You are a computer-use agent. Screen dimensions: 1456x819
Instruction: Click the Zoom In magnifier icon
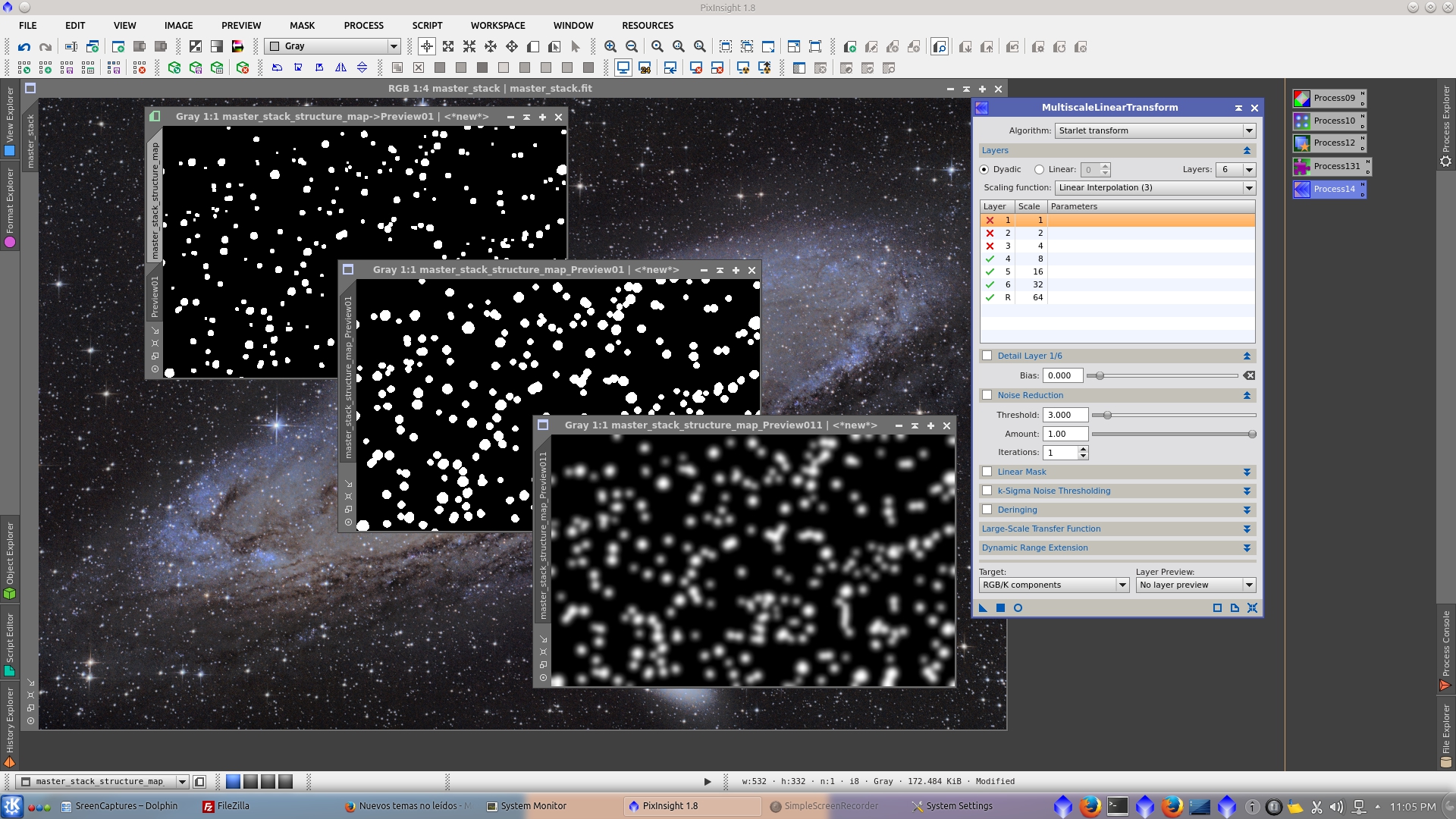(x=610, y=46)
